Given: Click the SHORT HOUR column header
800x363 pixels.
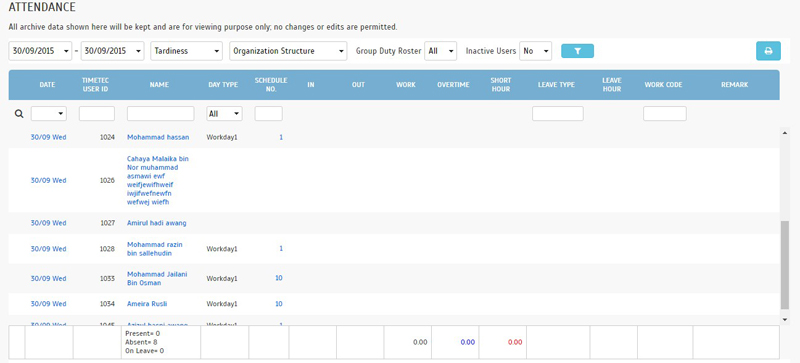Looking at the screenshot, I should coord(501,85).
